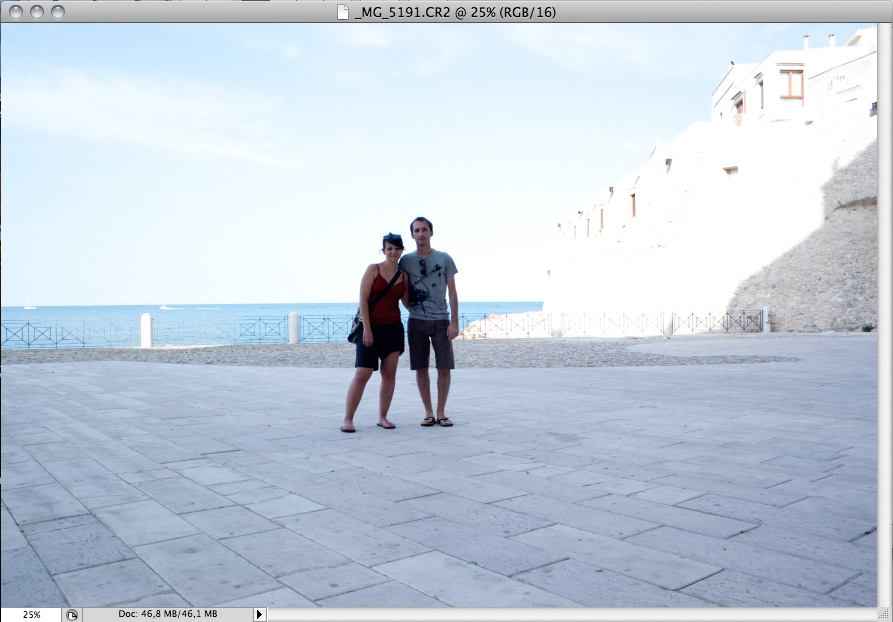Click the brown-shuttered window on white building
This screenshot has height=622, width=893.
click(791, 84)
